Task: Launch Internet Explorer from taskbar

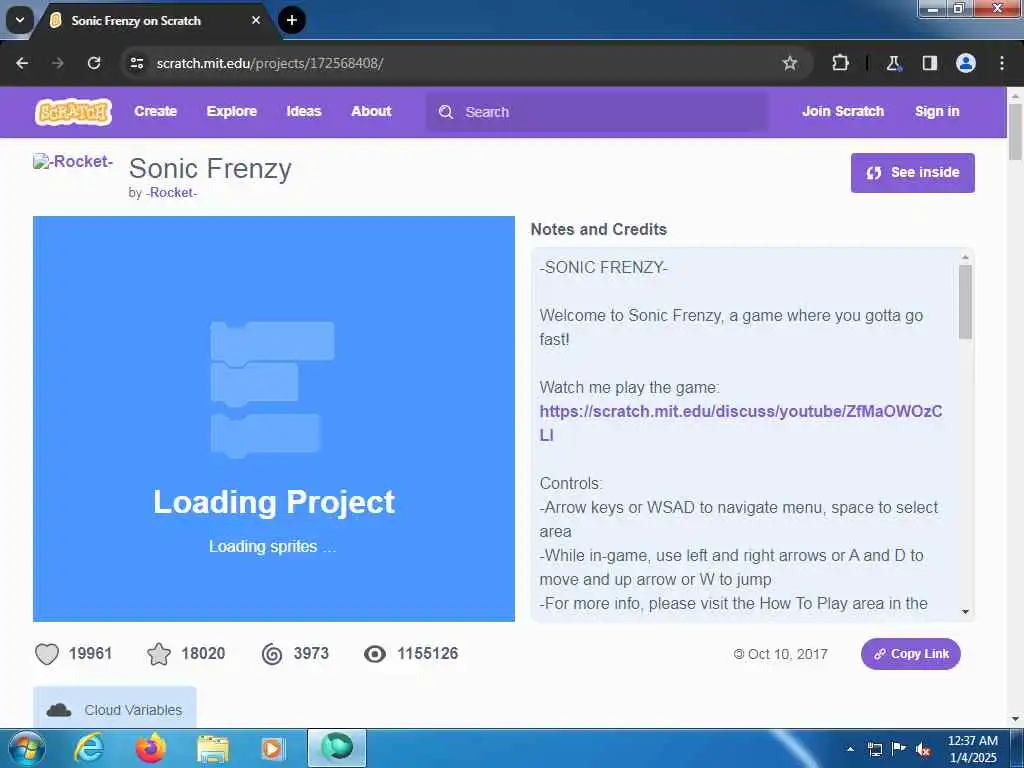Action: pos(89,748)
